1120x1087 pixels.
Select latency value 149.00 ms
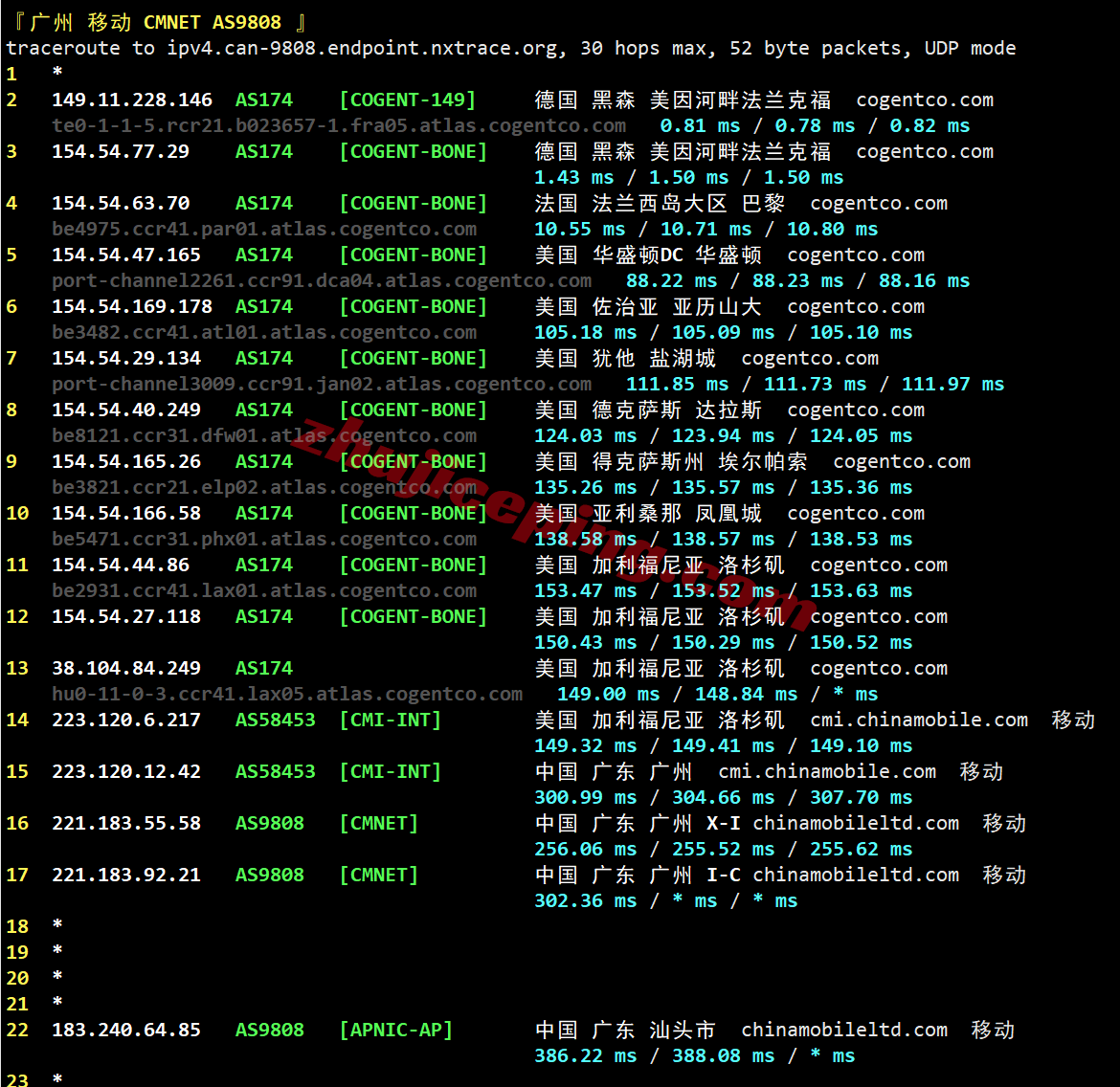tap(609, 694)
